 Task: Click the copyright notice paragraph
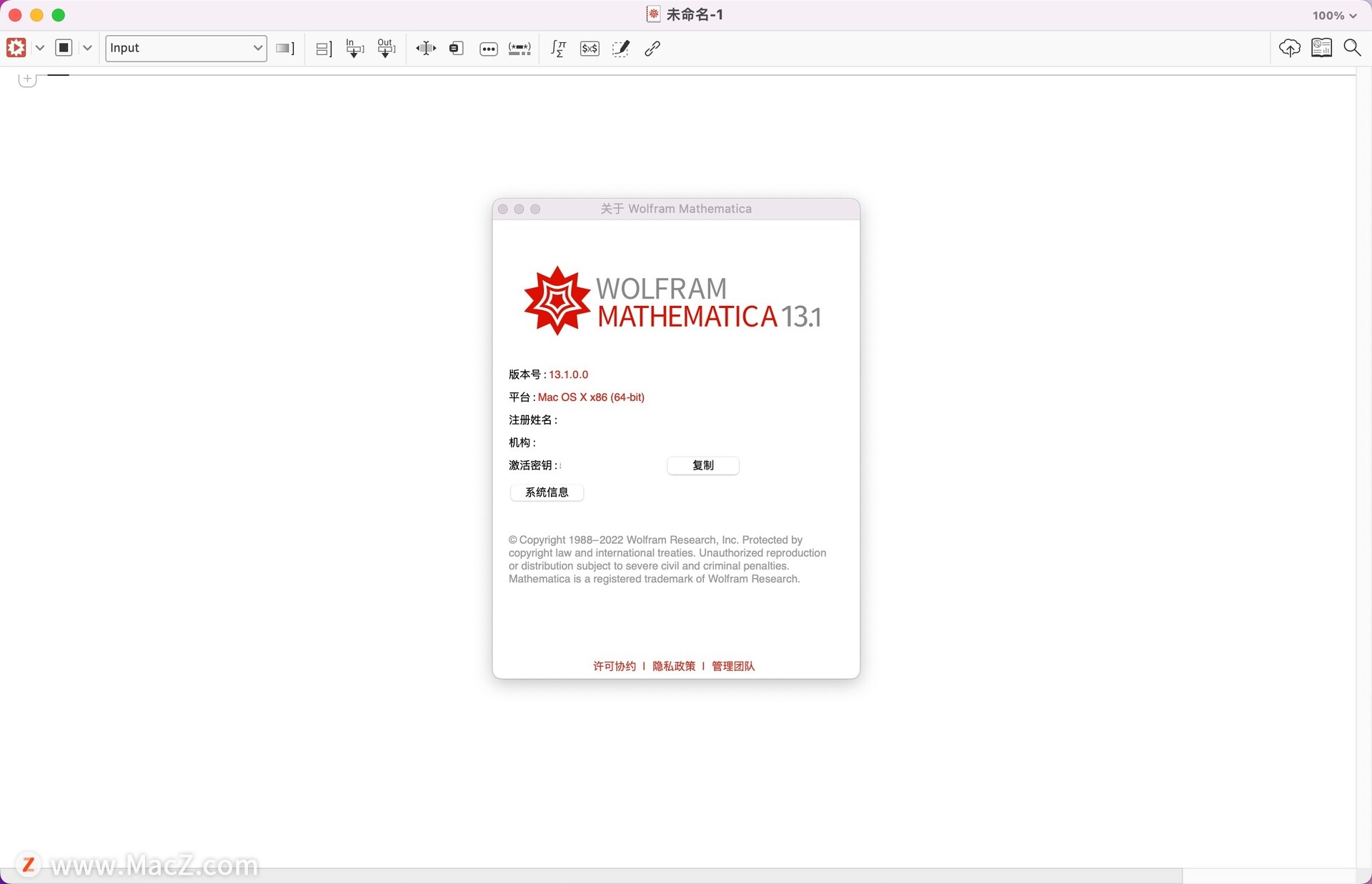click(667, 560)
